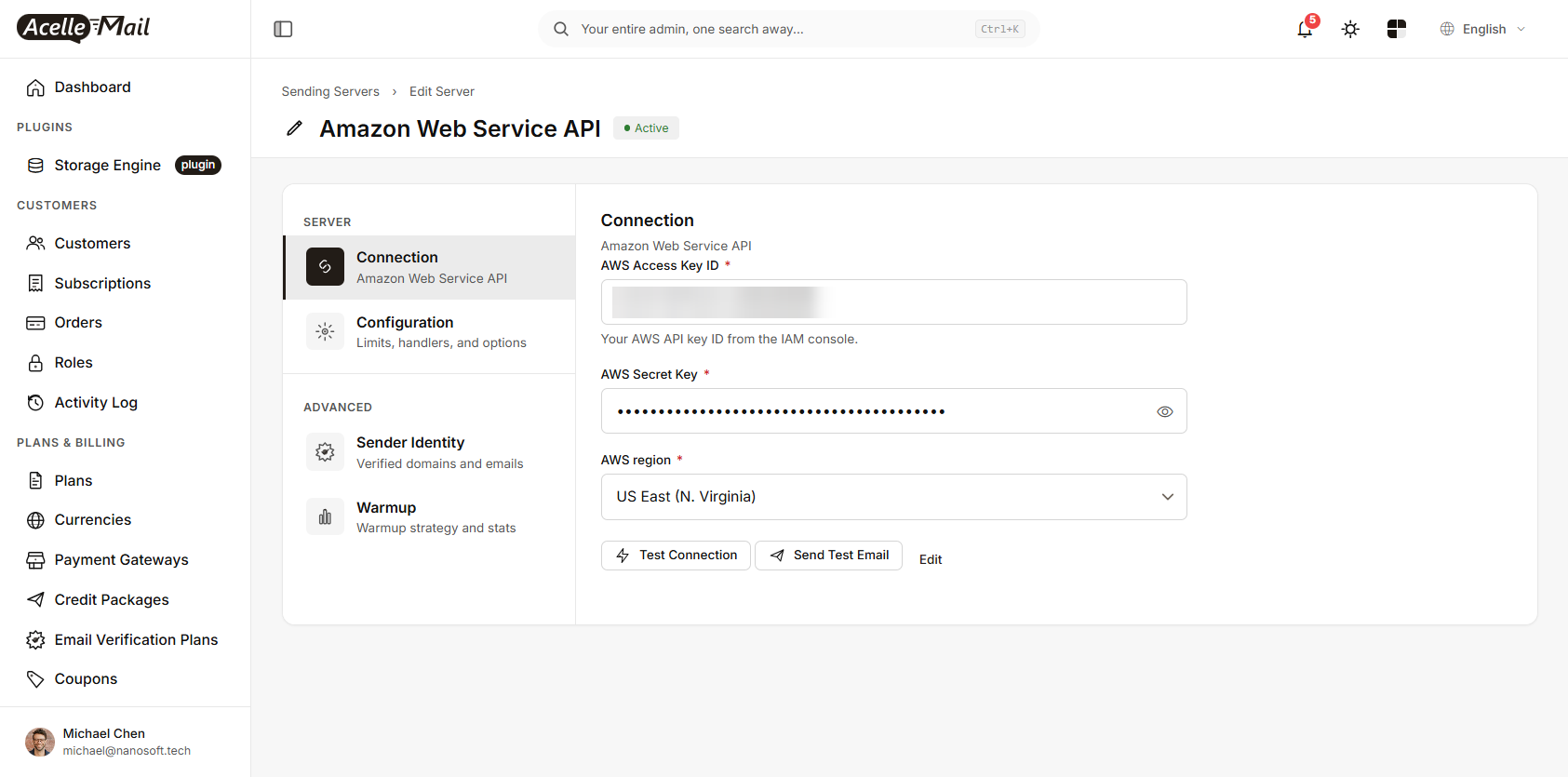Click the Sender Identity badge icon
1568x777 pixels.
coord(325,452)
